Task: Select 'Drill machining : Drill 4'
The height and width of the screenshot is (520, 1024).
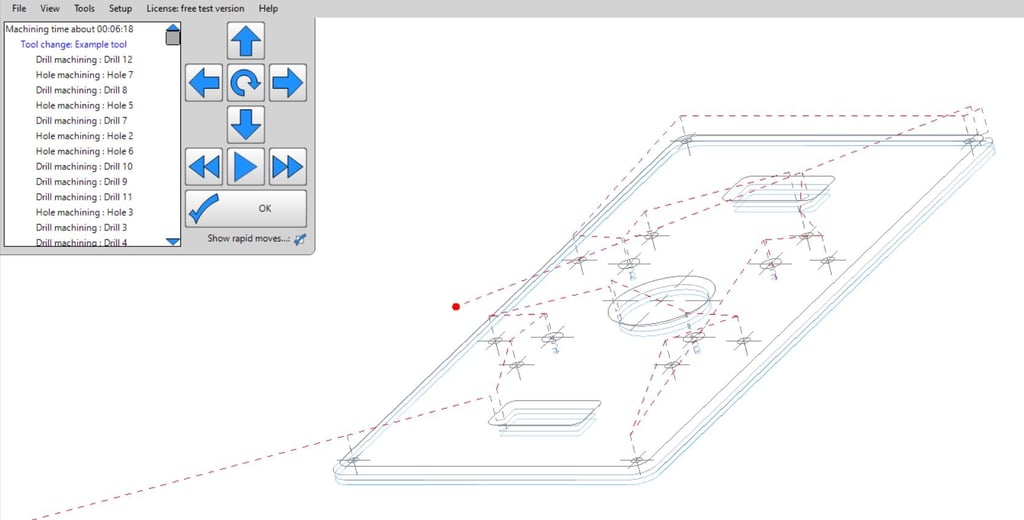Action: [x=82, y=242]
